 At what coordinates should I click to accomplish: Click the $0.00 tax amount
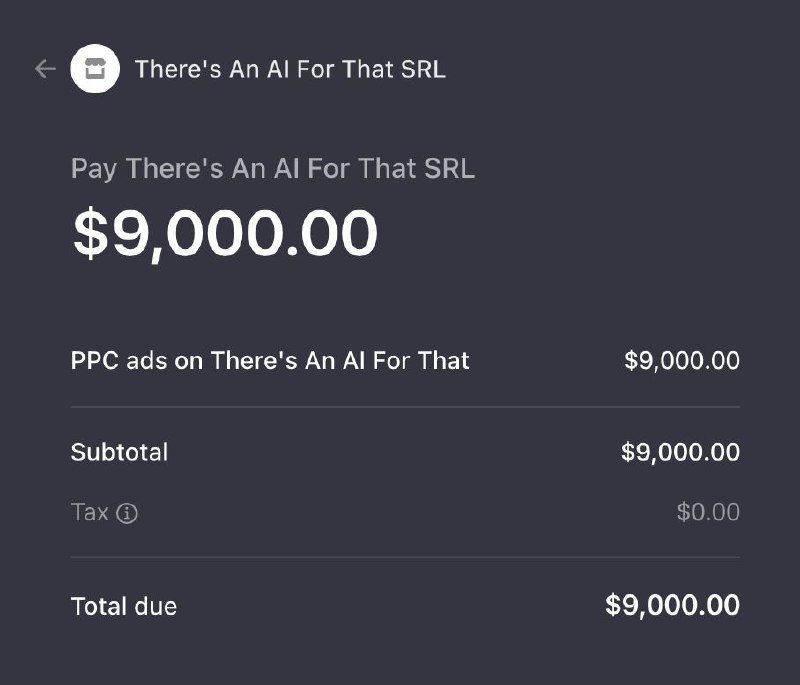point(708,513)
